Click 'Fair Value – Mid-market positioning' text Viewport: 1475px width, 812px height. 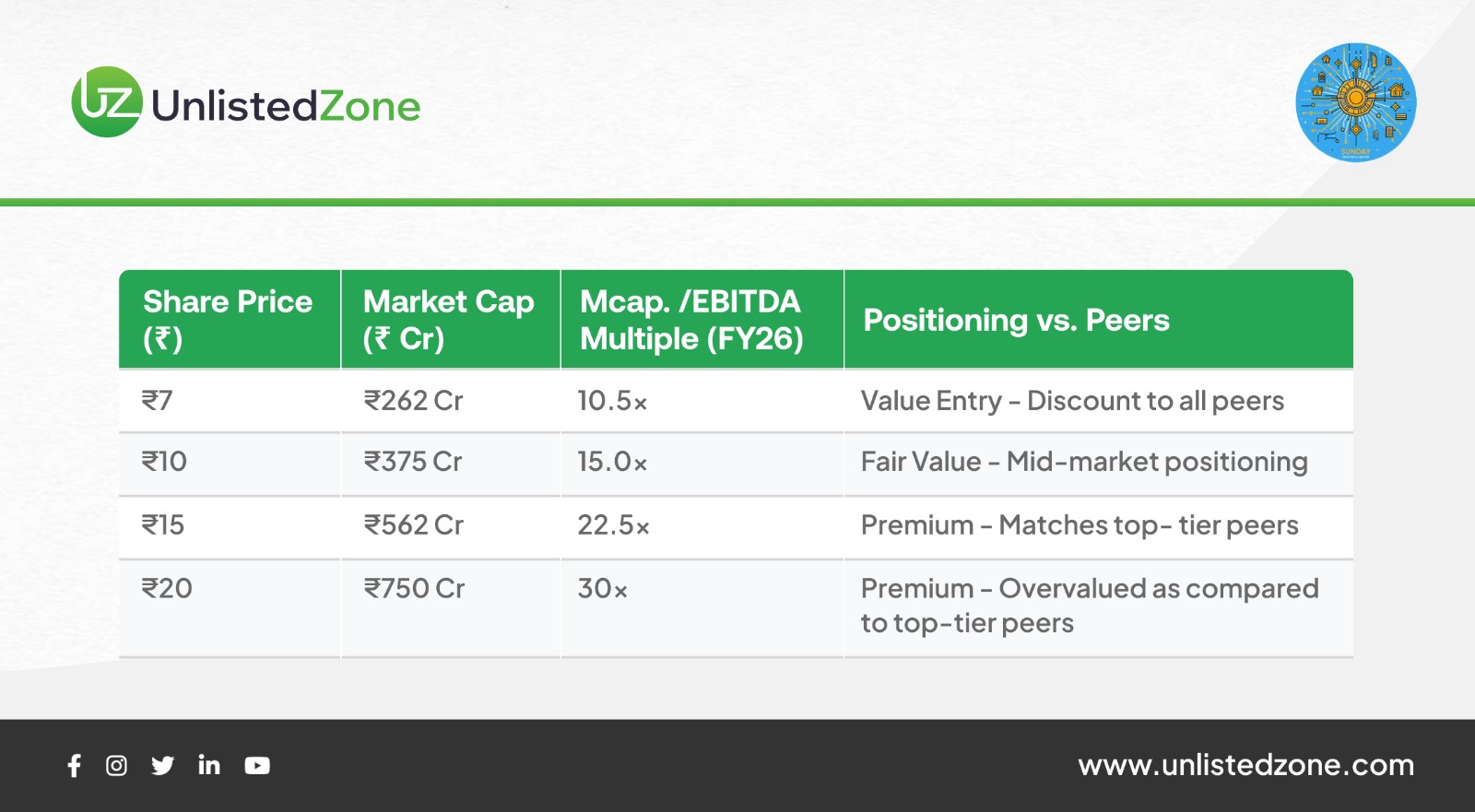[x=1084, y=462]
